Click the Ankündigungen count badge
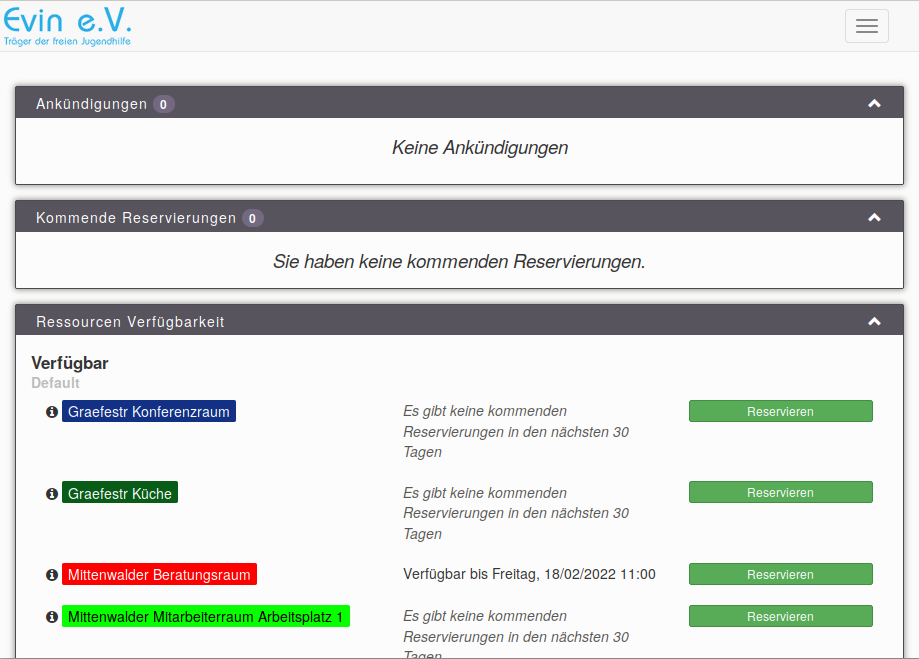The image size is (919, 659). pos(164,104)
